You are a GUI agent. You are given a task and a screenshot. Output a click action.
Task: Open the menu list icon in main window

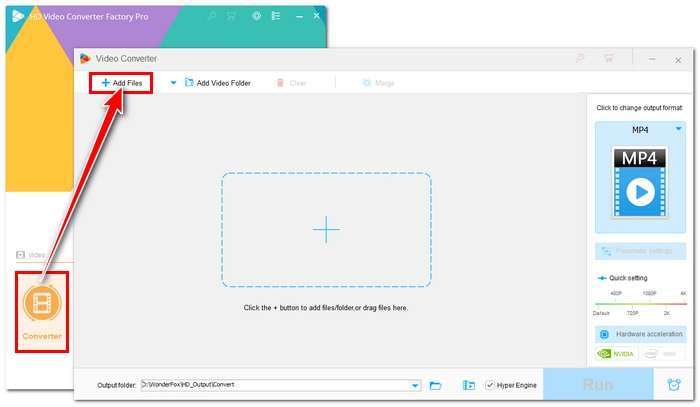[x=276, y=16]
